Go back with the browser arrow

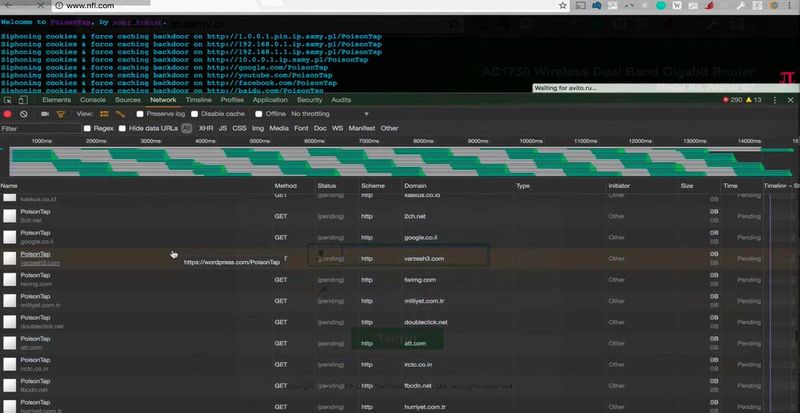(9, 5)
